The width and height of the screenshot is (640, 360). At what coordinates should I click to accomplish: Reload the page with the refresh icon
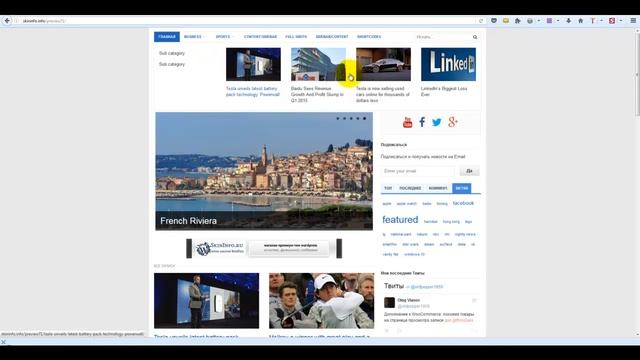pyautogui.click(x=481, y=21)
